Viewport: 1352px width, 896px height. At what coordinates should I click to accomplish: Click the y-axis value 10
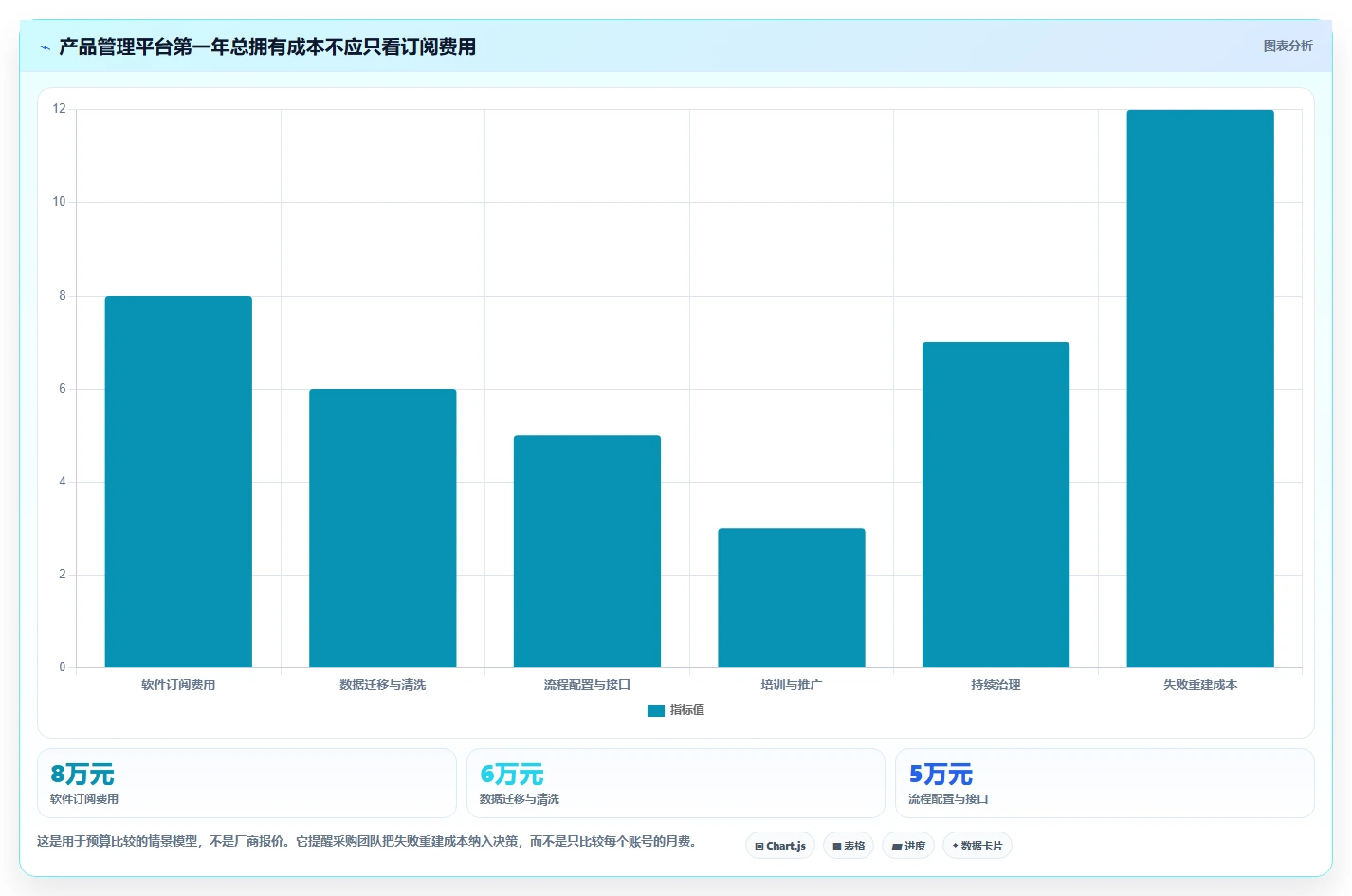point(60,202)
